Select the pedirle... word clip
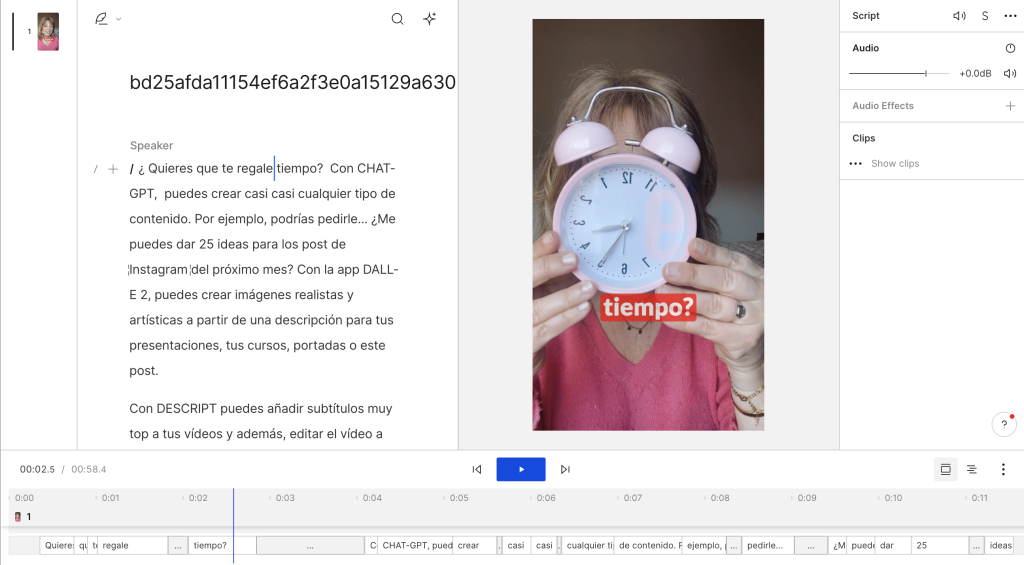 768,545
